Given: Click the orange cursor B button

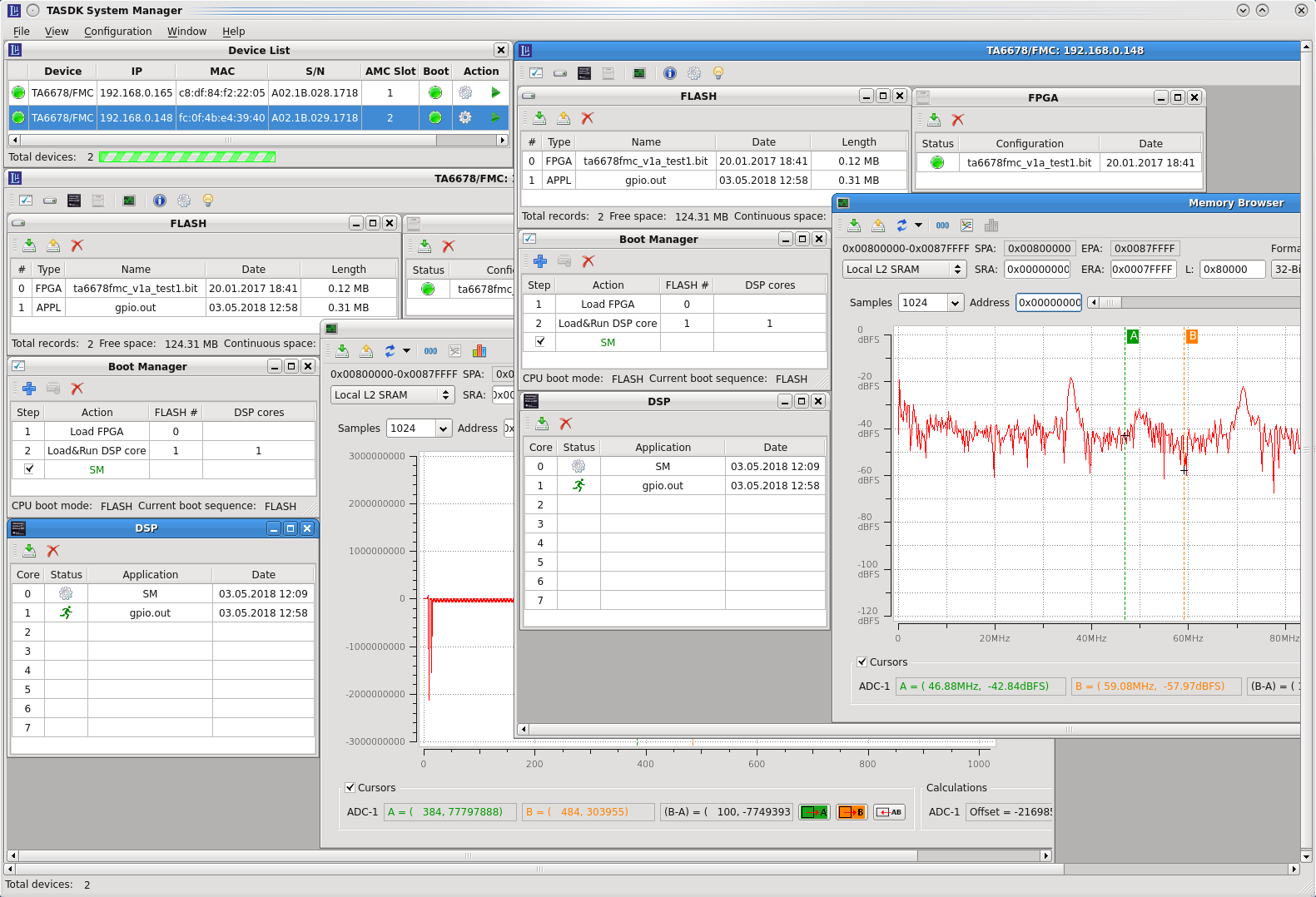Looking at the screenshot, I should (852, 812).
